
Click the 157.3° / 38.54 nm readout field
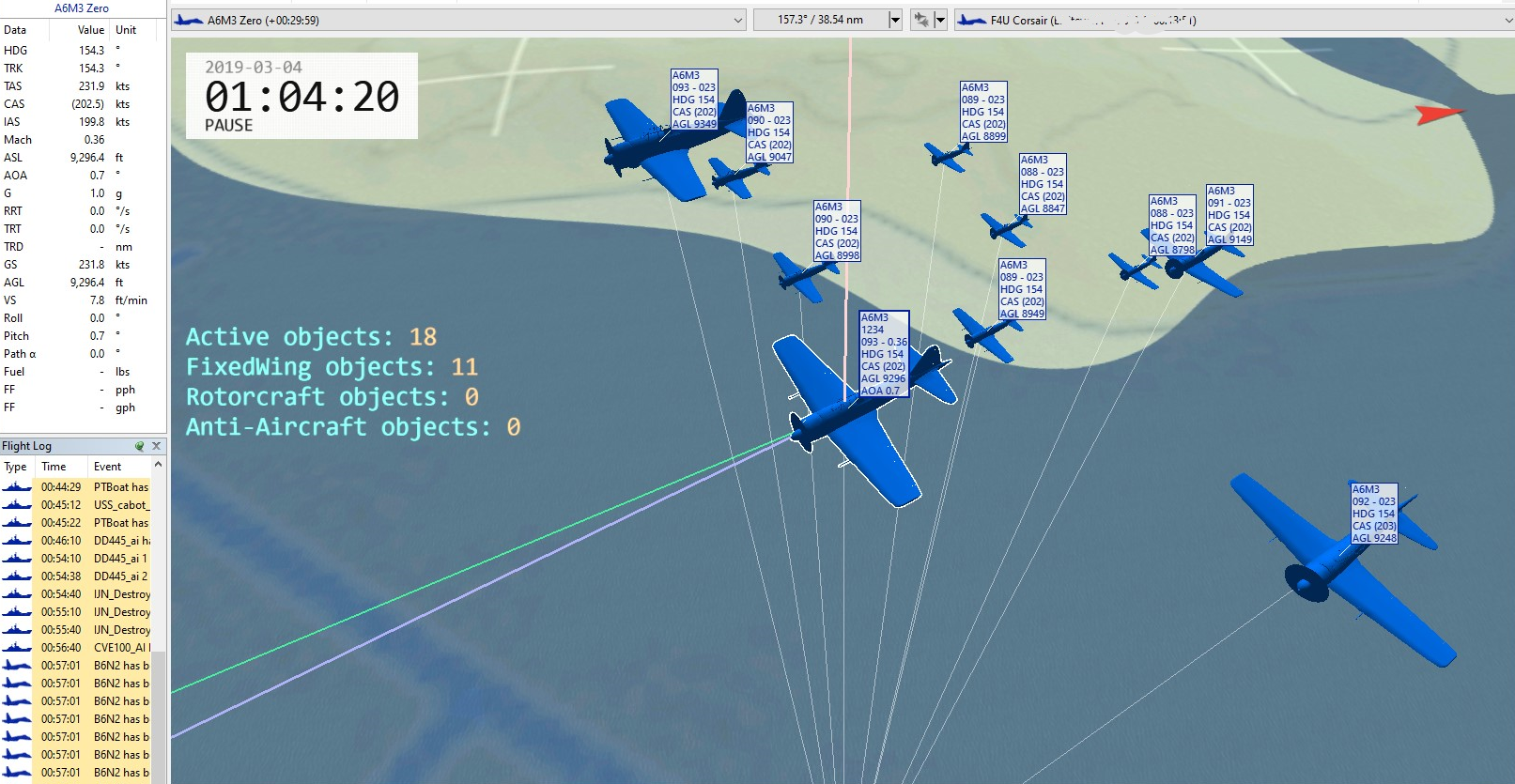click(820, 20)
